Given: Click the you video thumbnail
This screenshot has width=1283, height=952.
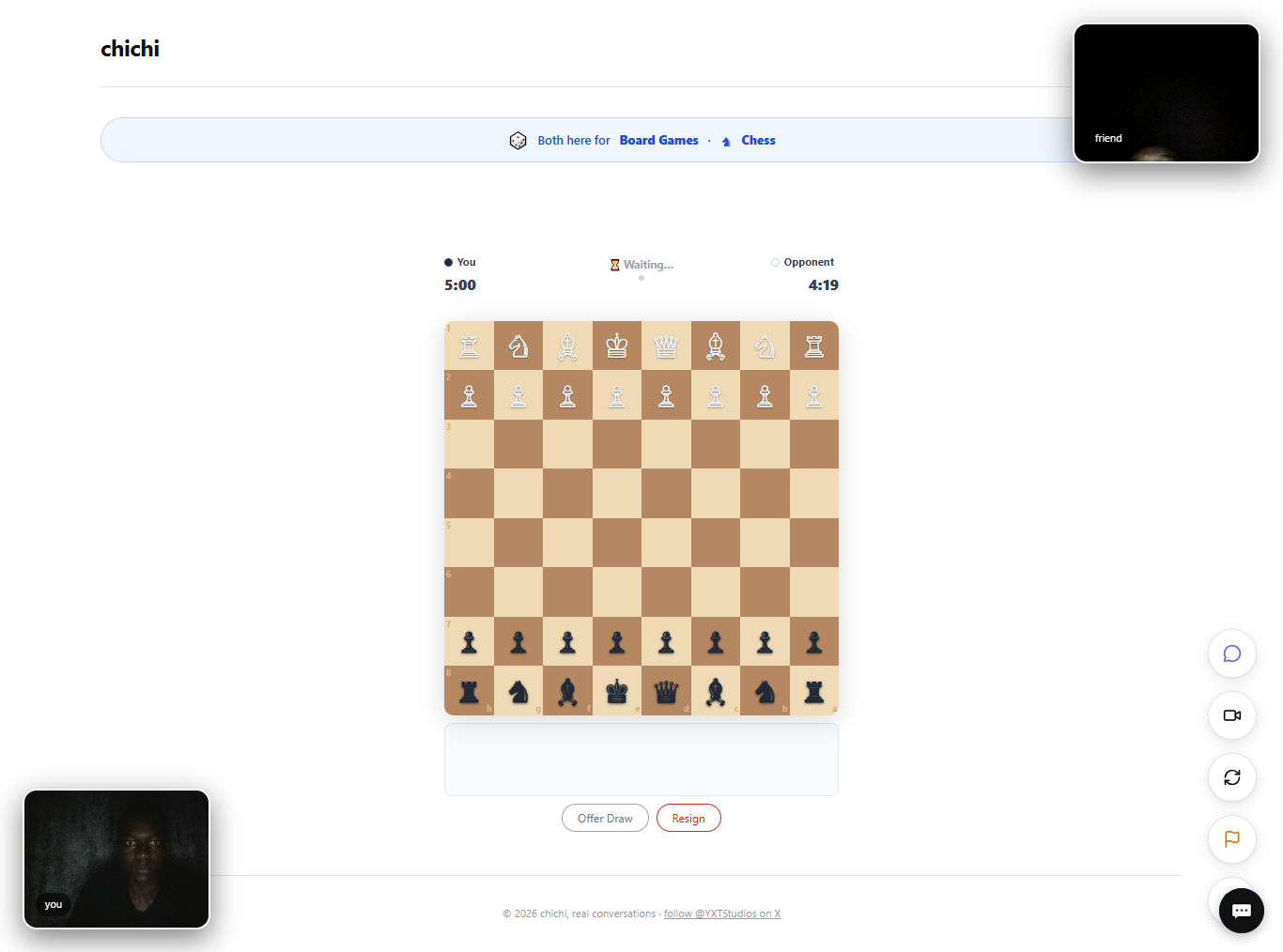Looking at the screenshot, I should pos(116,859).
